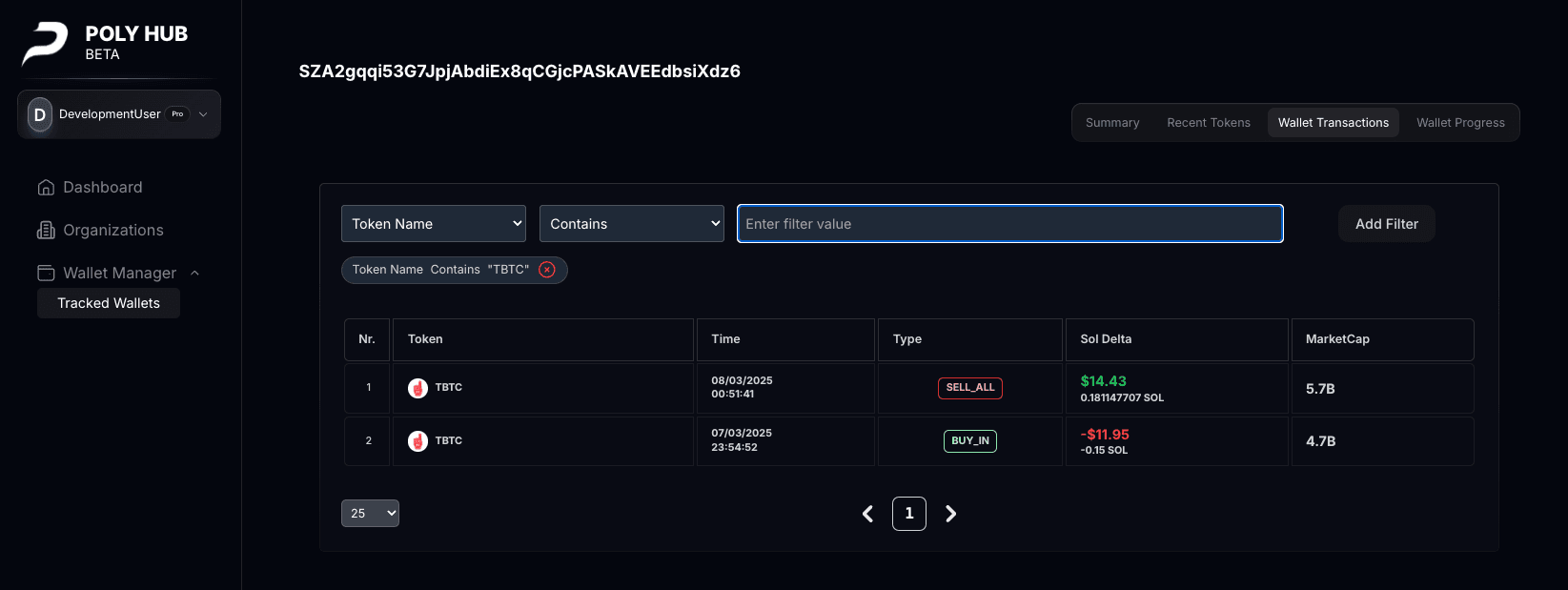Image resolution: width=1568 pixels, height=590 pixels.
Task: Open the Token Name filter field dropdown
Action: [x=434, y=224]
